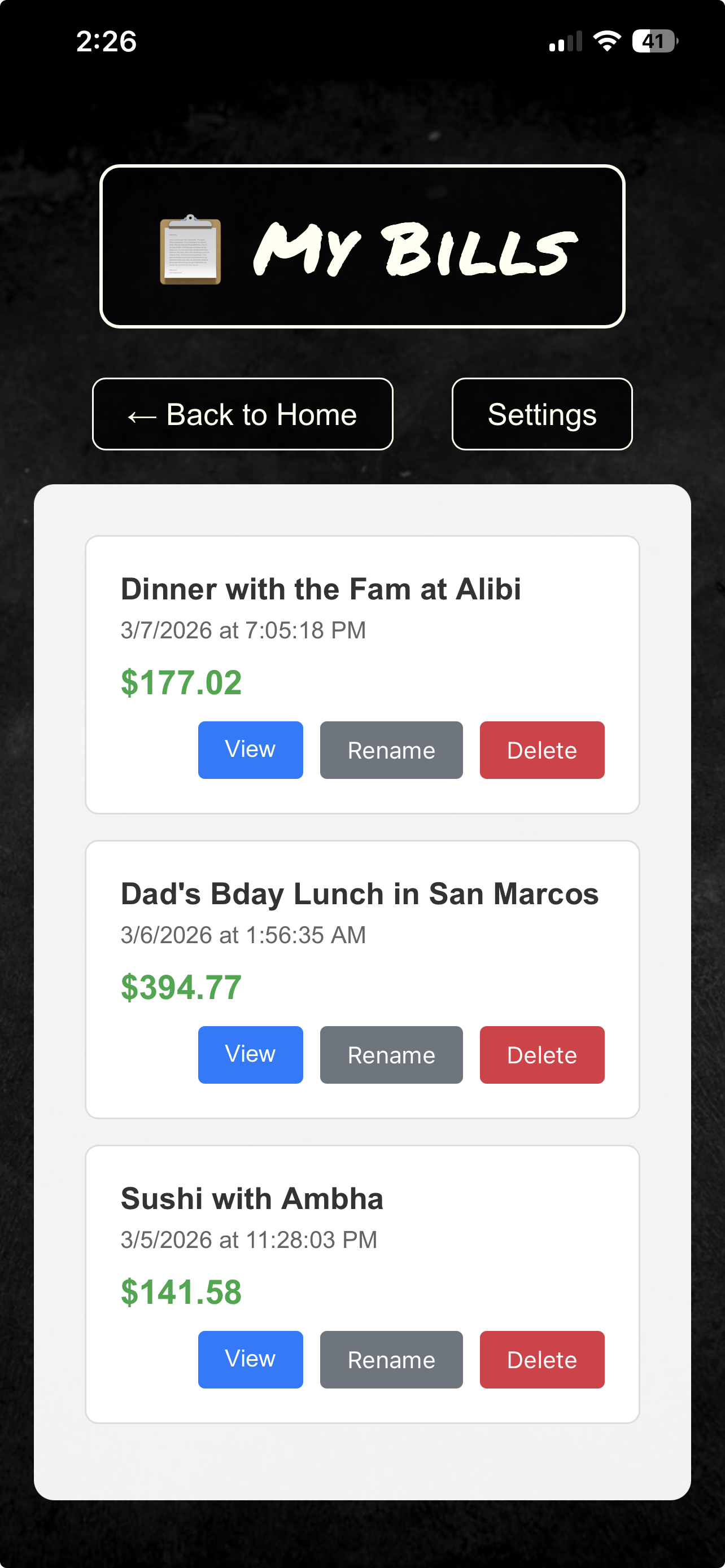Tap the clock time in status bar
The image size is (725, 1568).
tap(107, 41)
